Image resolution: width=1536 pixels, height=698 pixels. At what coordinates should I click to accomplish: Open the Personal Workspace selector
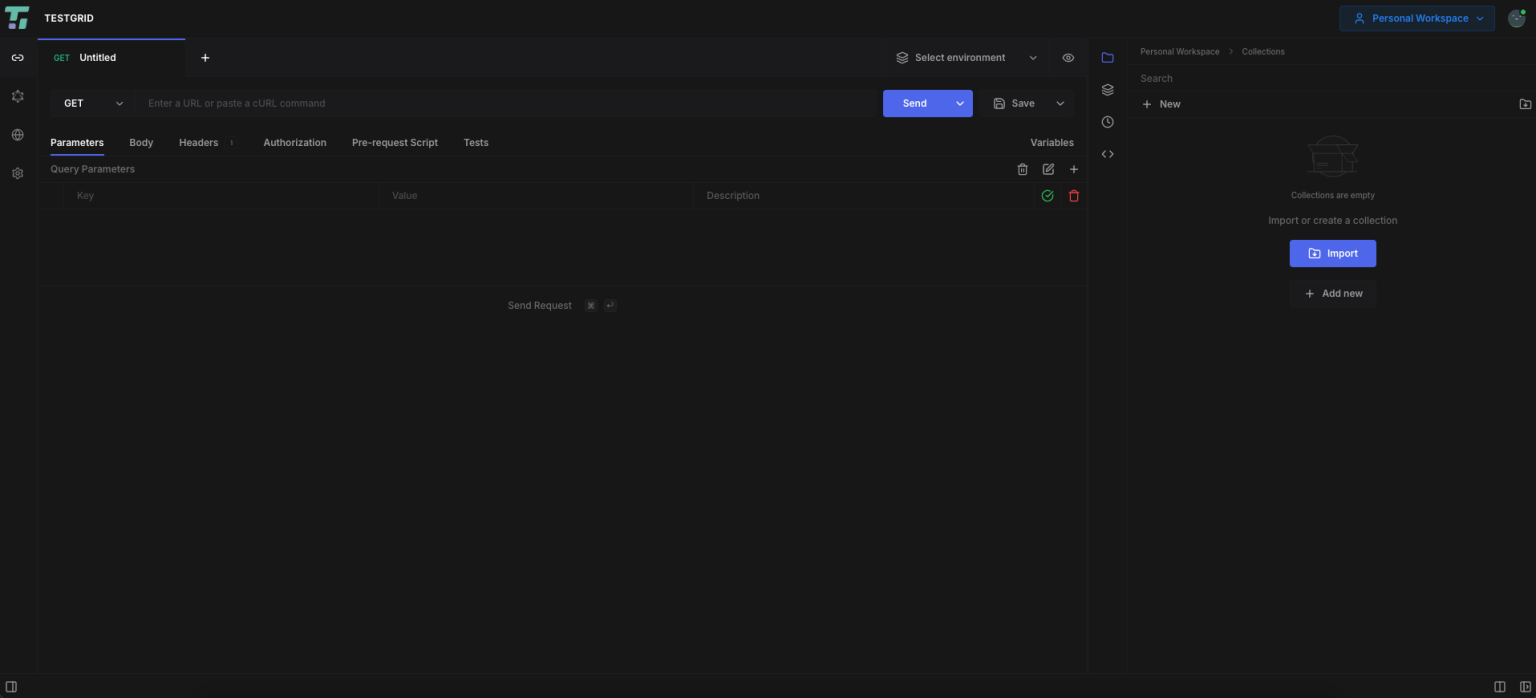pyautogui.click(x=1417, y=18)
